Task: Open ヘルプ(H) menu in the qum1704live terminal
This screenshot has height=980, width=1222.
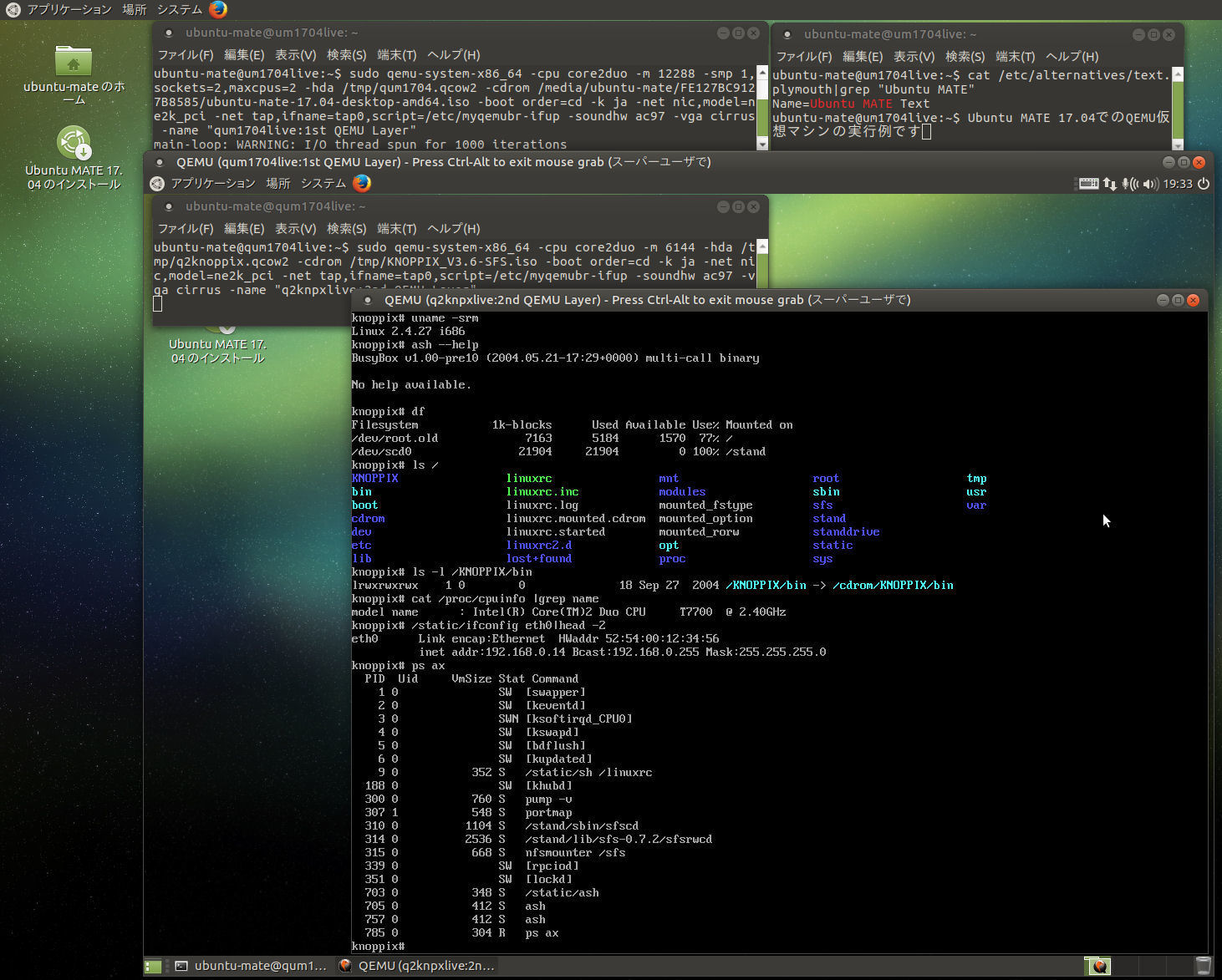Action: tap(454, 229)
